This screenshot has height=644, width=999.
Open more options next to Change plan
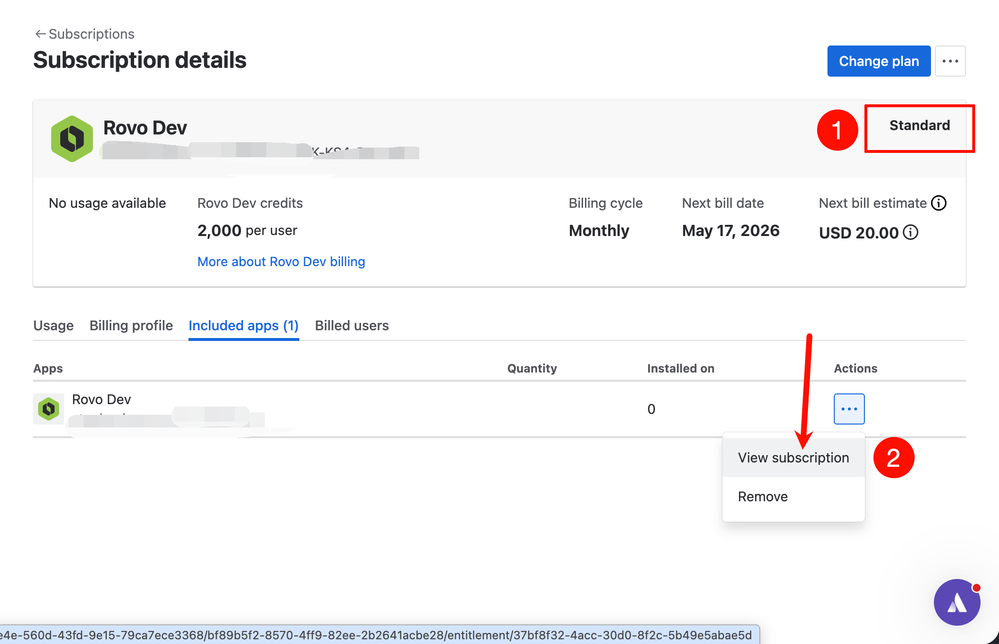pyautogui.click(x=950, y=61)
